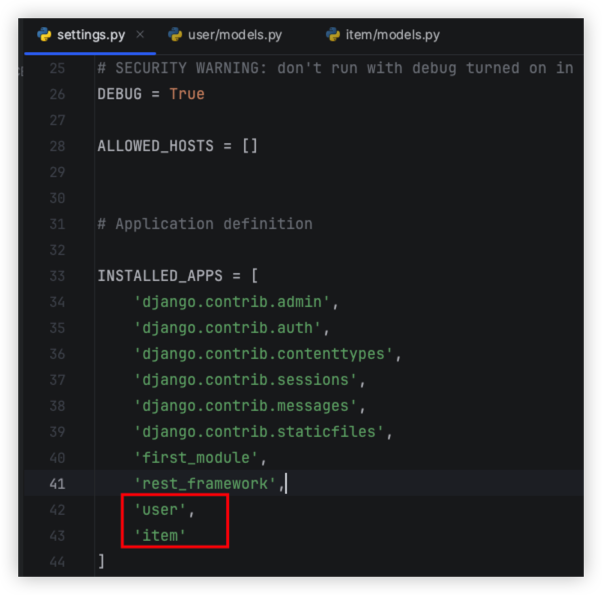Close the settings.py tab
Screen dimensions: 602x595
pos(139,35)
